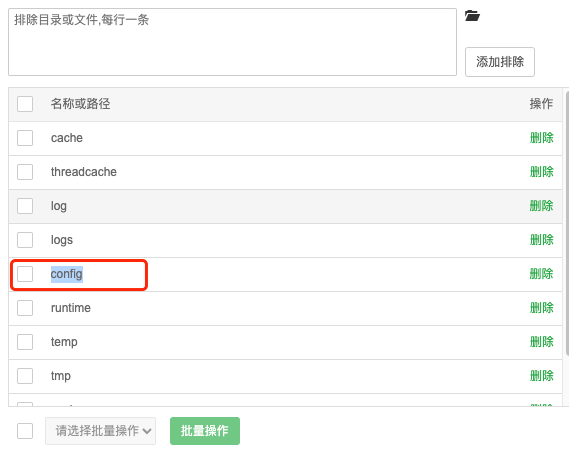The height and width of the screenshot is (465, 569).
Task: Check the select-all checkbox in header
Action: (x=25, y=104)
